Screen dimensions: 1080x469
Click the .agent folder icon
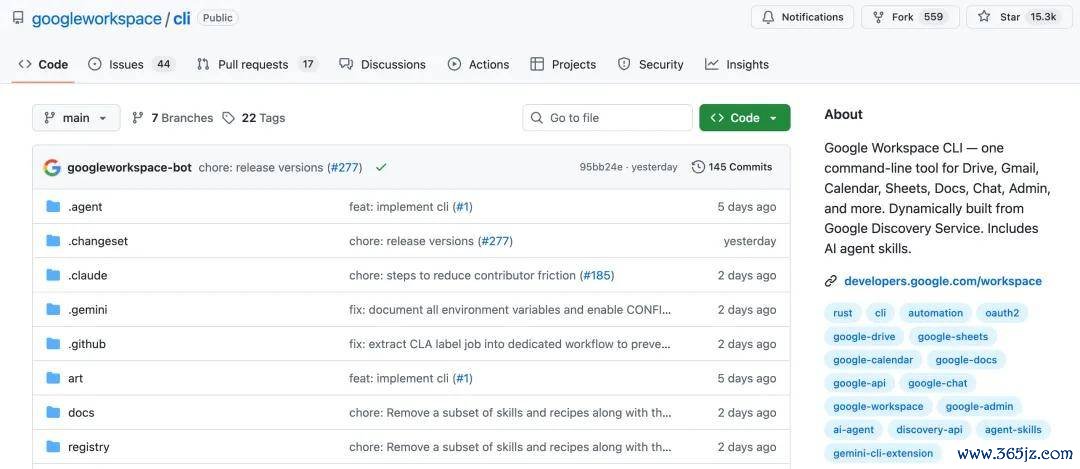click(x=53, y=207)
